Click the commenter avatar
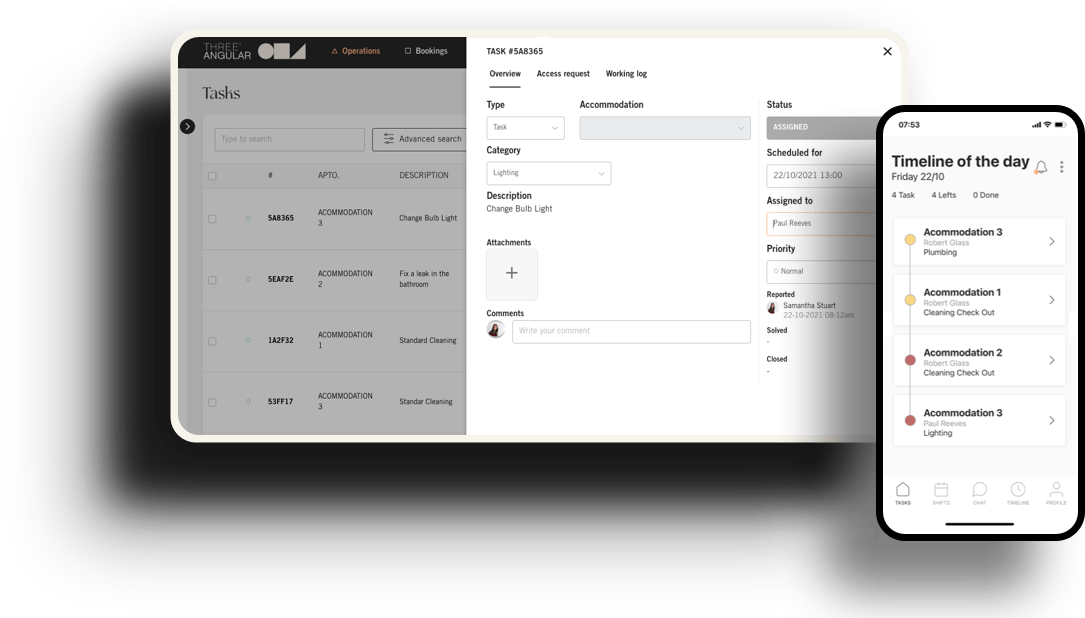The width and height of the screenshot is (1085, 618). pyautogui.click(x=495, y=330)
